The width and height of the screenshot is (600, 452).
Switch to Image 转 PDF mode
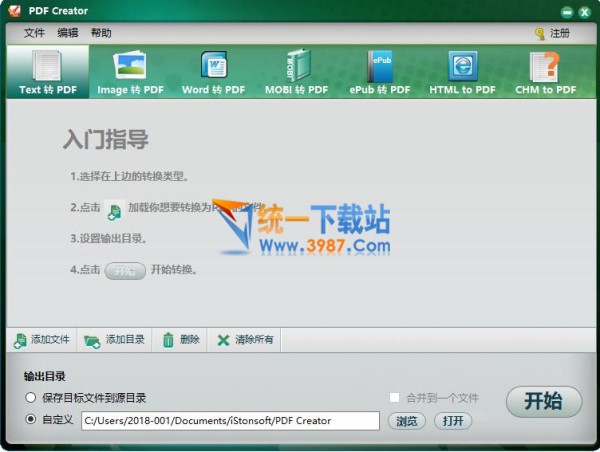(130, 70)
